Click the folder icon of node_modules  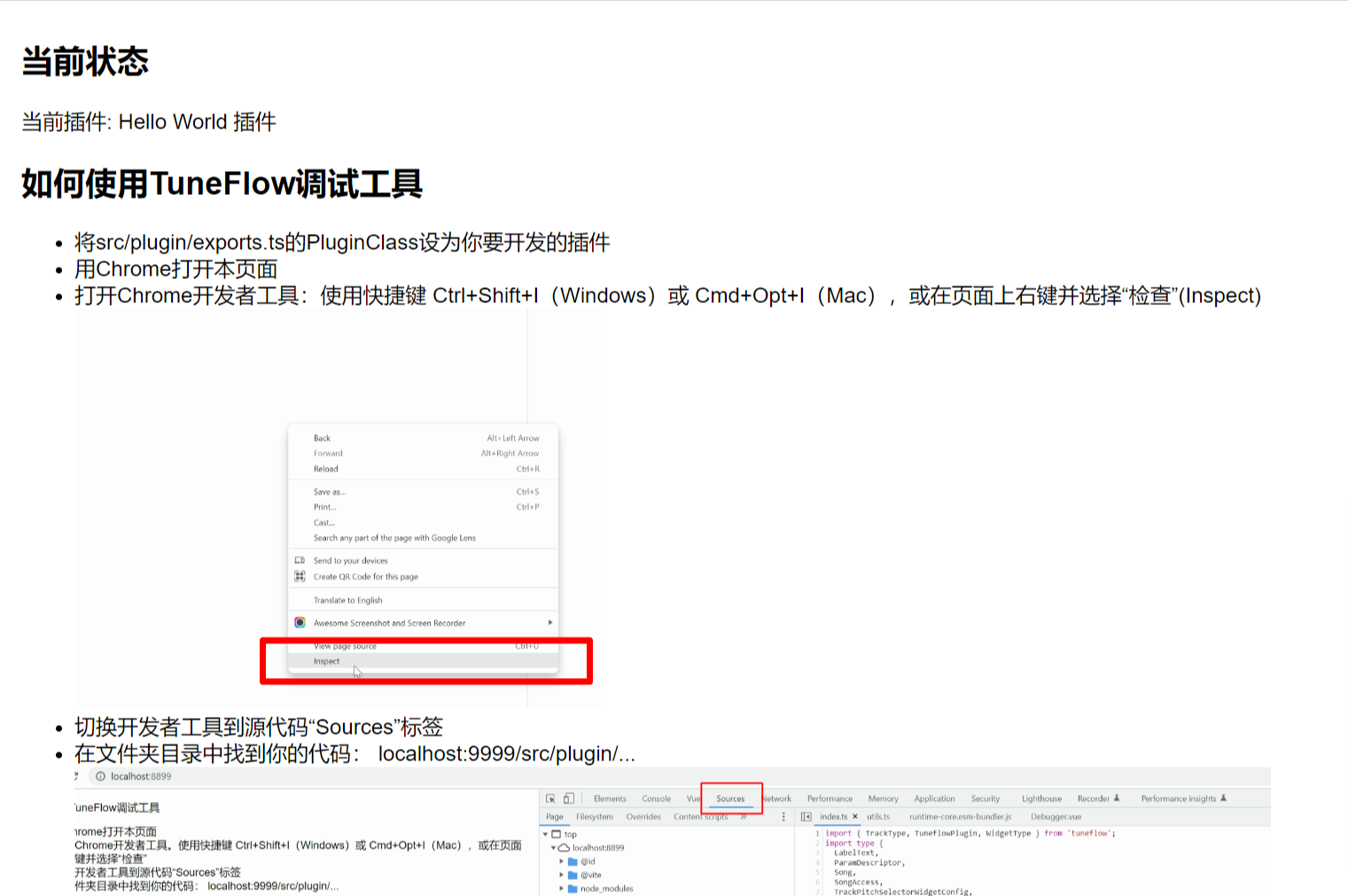tap(573, 888)
